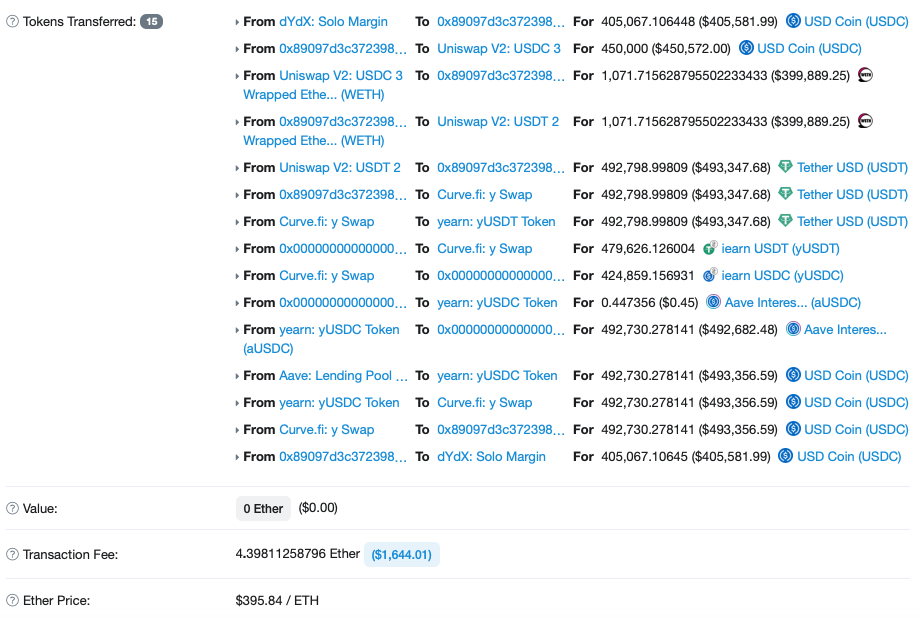Click the Transaction Fee help icon
The image size is (921, 618).
point(12,555)
